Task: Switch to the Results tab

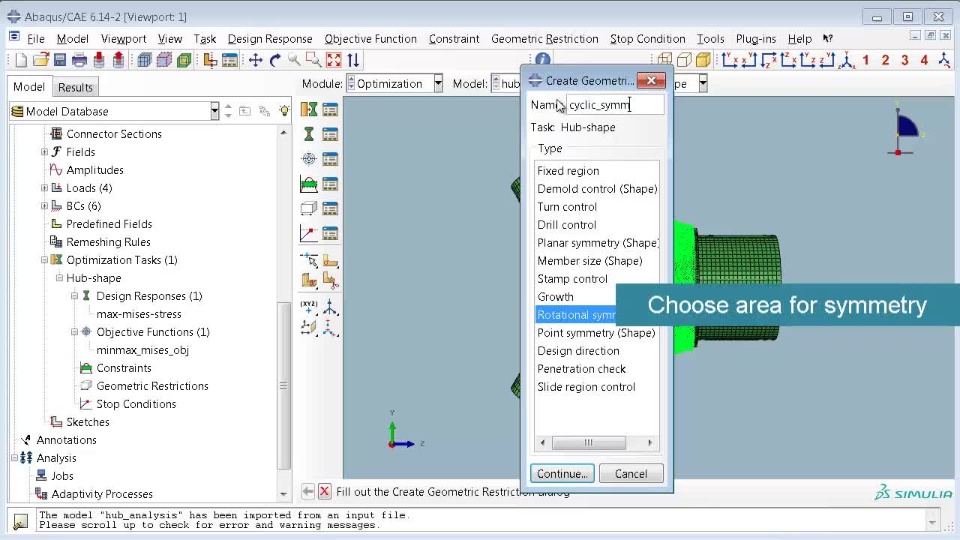Action: [x=75, y=87]
